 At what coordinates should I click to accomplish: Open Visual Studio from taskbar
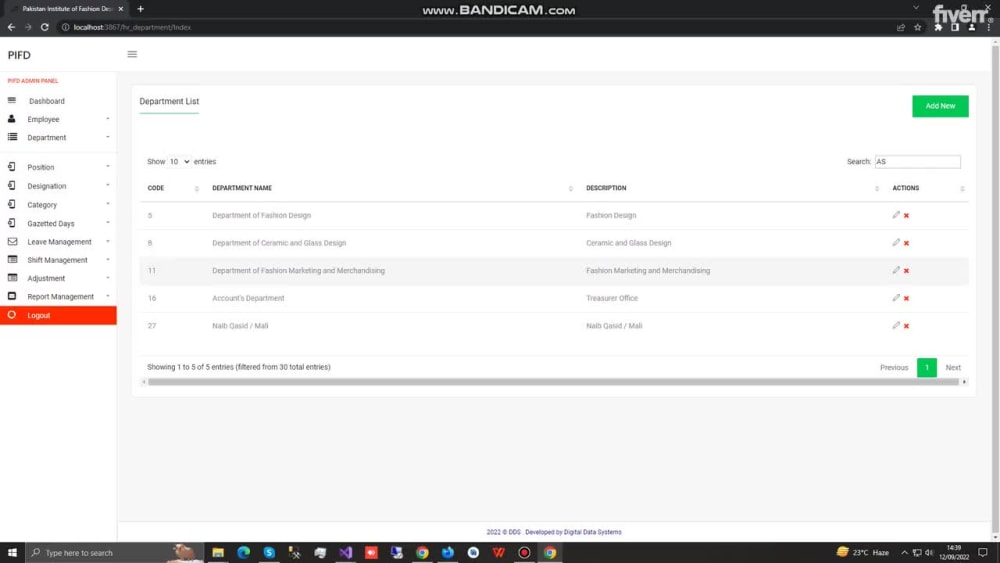pos(346,553)
